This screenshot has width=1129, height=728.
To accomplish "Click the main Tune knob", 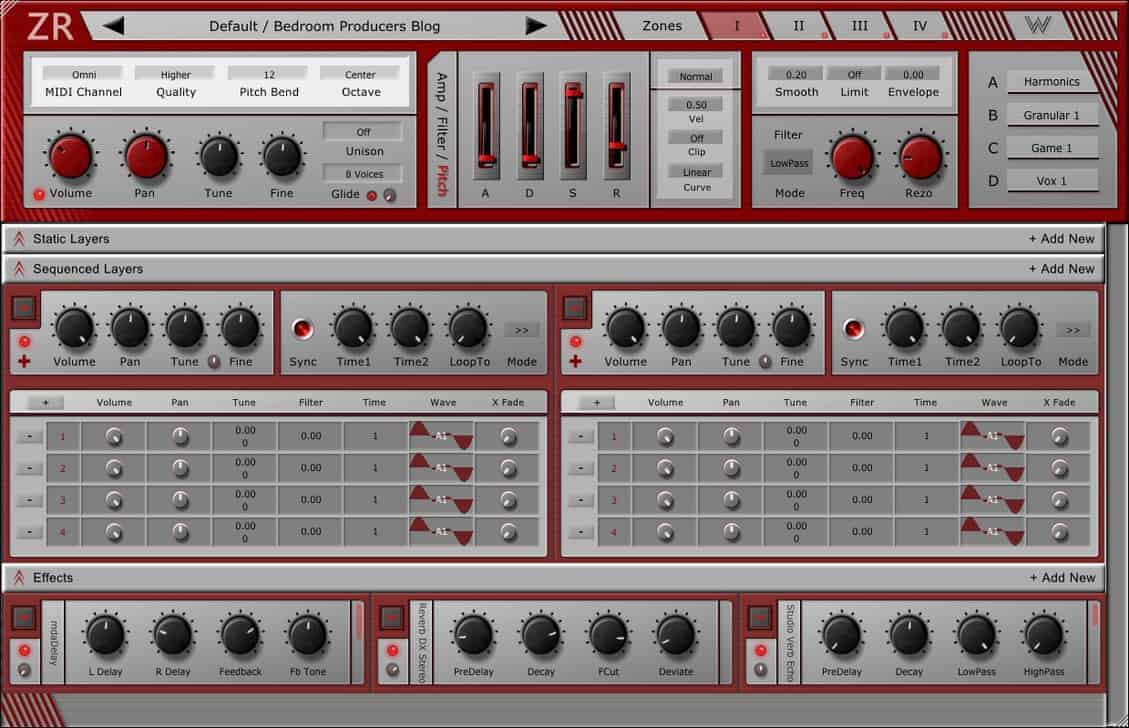I will (x=219, y=156).
